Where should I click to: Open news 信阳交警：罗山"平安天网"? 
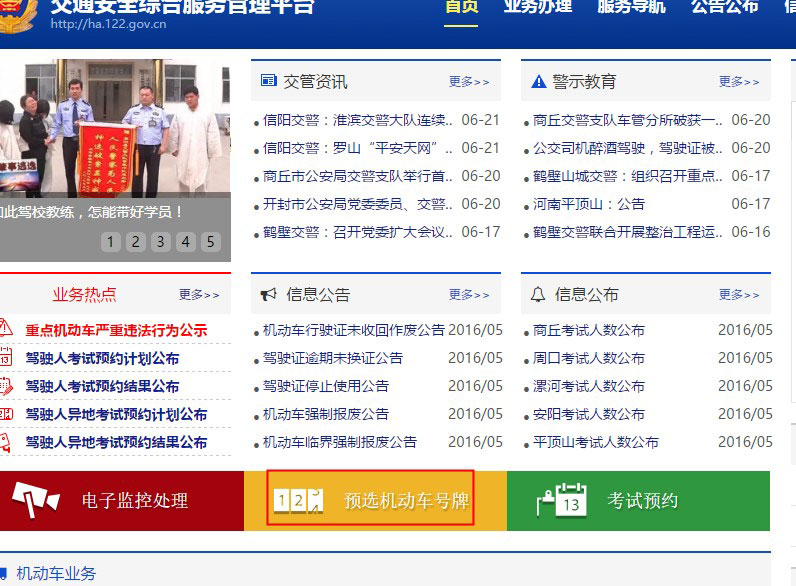(x=357, y=148)
